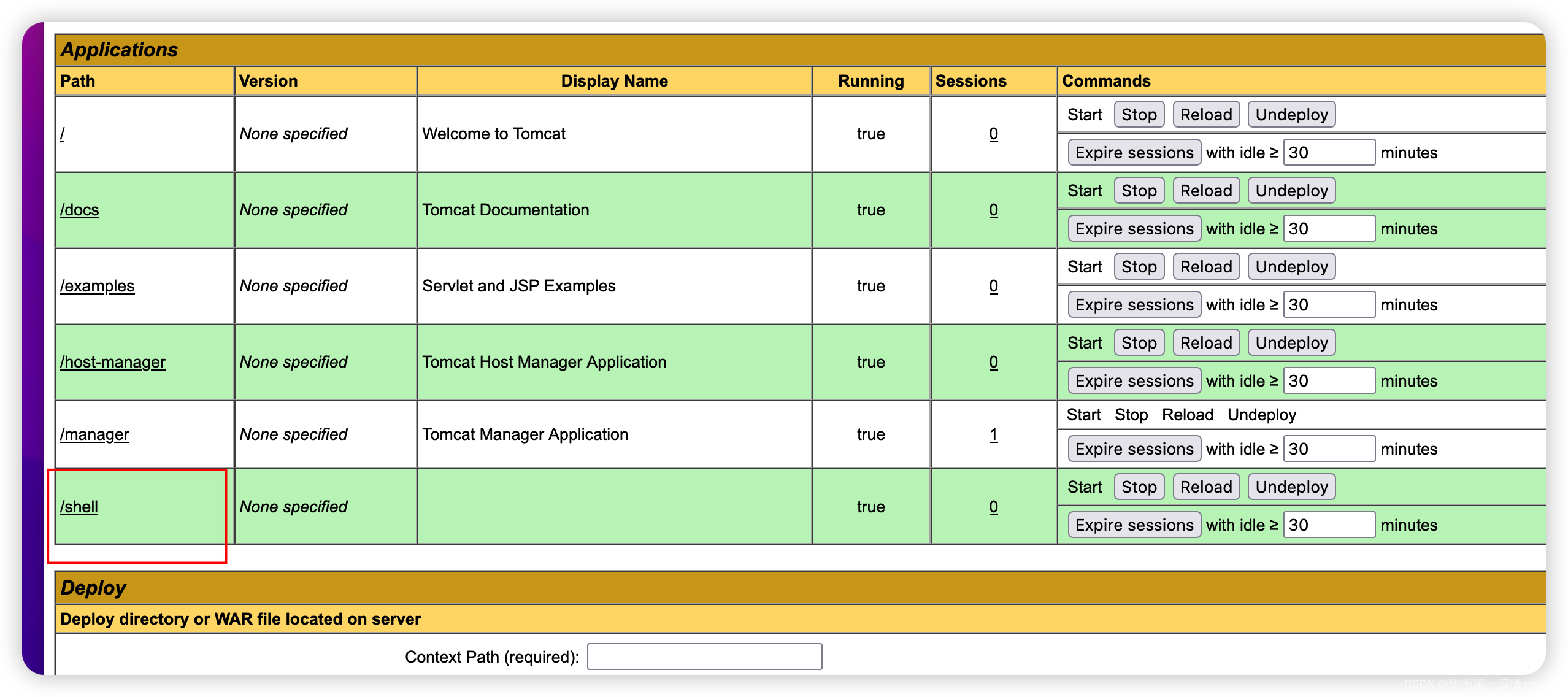Open the /docs application link

pyautogui.click(x=80, y=210)
